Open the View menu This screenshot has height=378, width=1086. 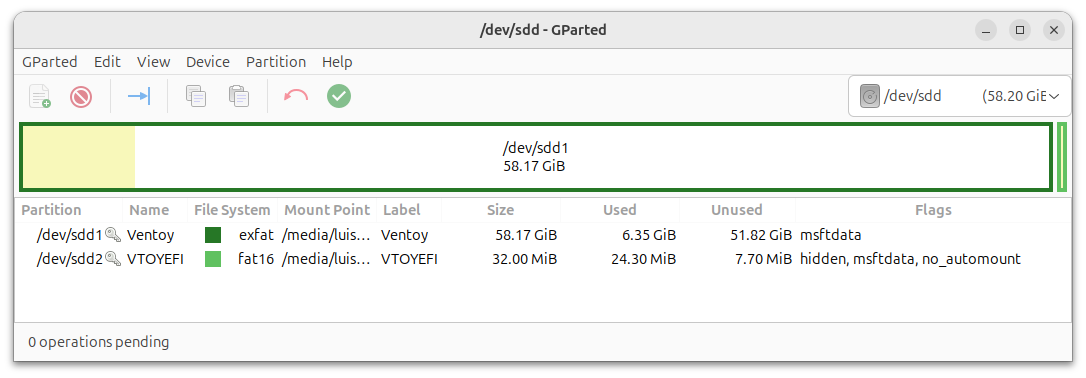(x=154, y=62)
